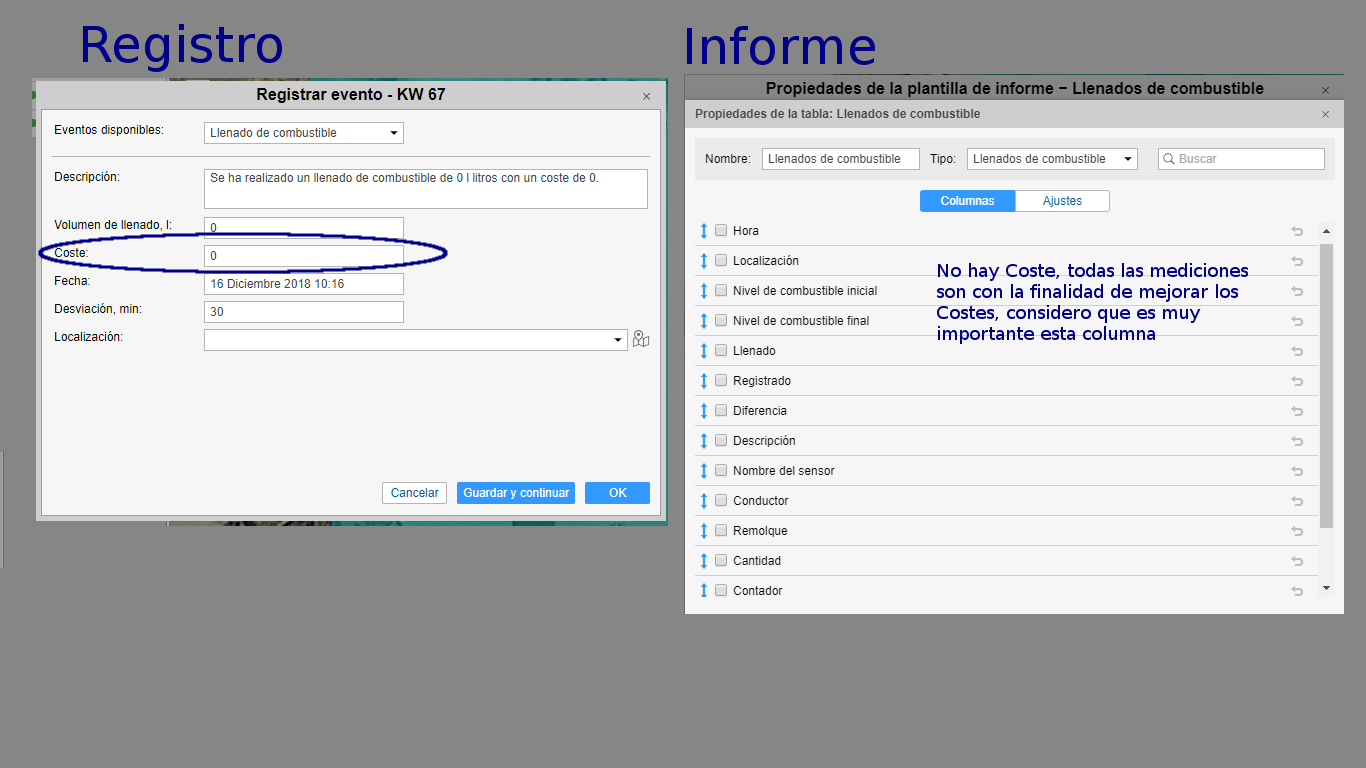Click drag handle for Diferencia column
This screenshot has width=1366, height=768.
click(x=704, y=411)
